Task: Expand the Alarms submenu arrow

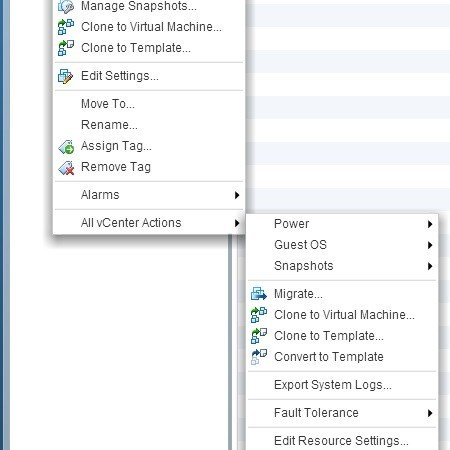Action: pos(237,195)
